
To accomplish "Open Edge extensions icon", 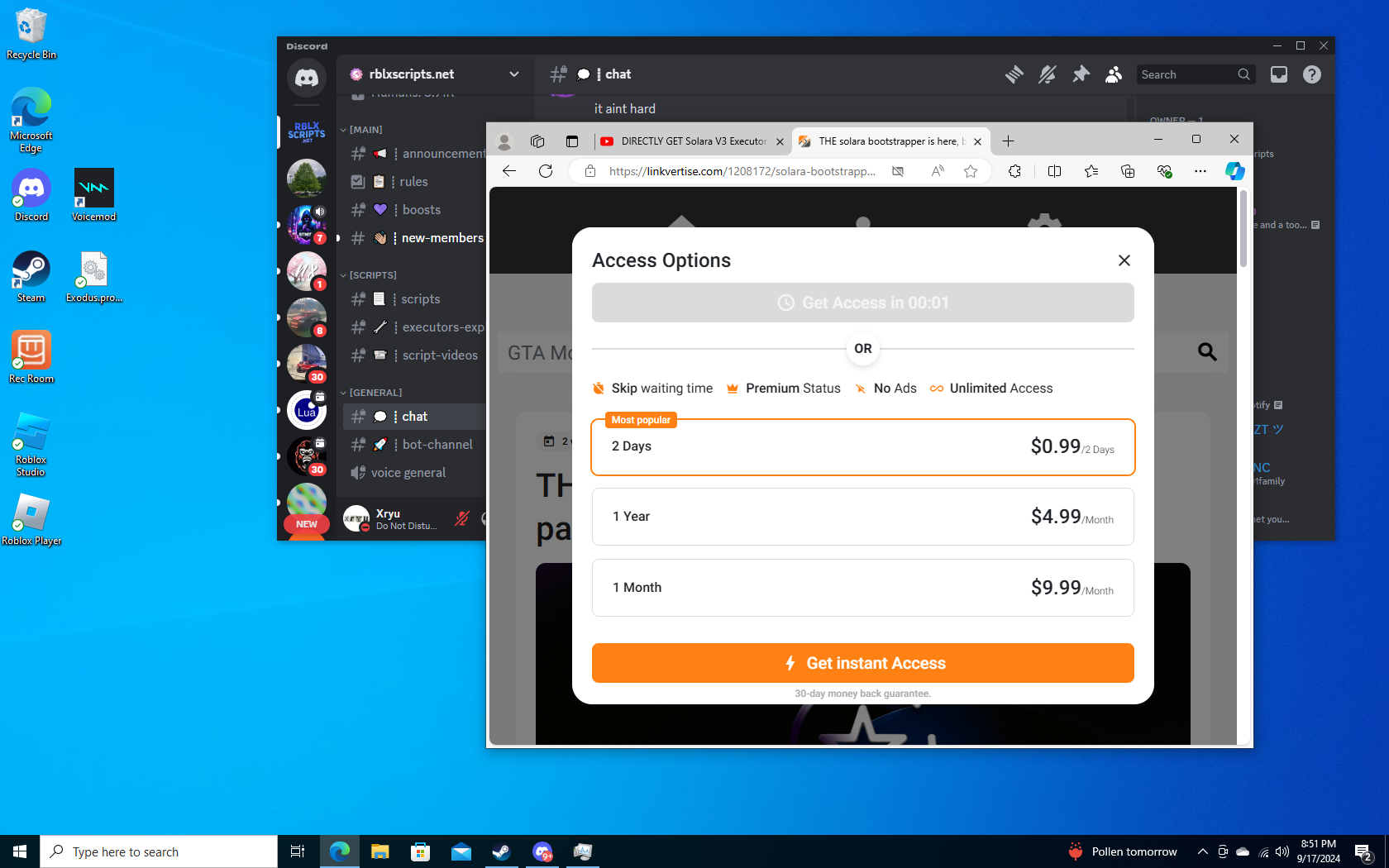I will [1014, 171].
